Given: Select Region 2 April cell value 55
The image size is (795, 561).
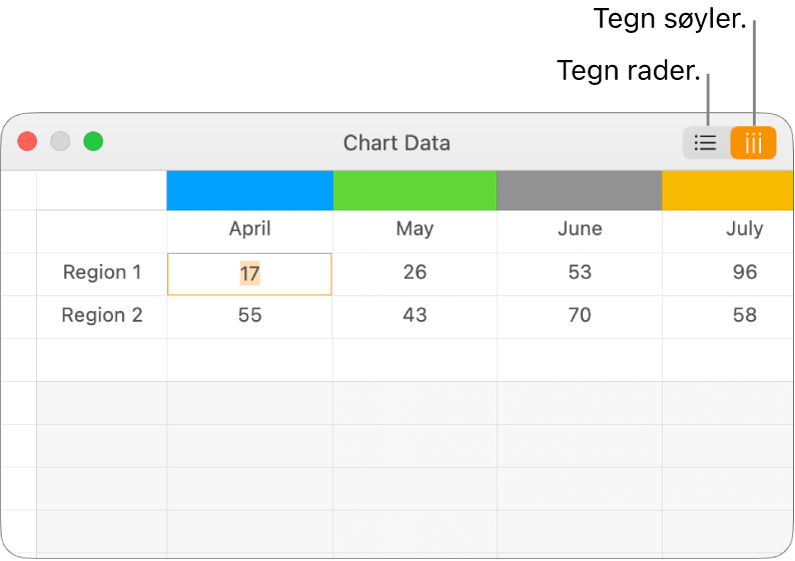Looking at the screenshot, I should pyautogui.click(x=249, y=315).
